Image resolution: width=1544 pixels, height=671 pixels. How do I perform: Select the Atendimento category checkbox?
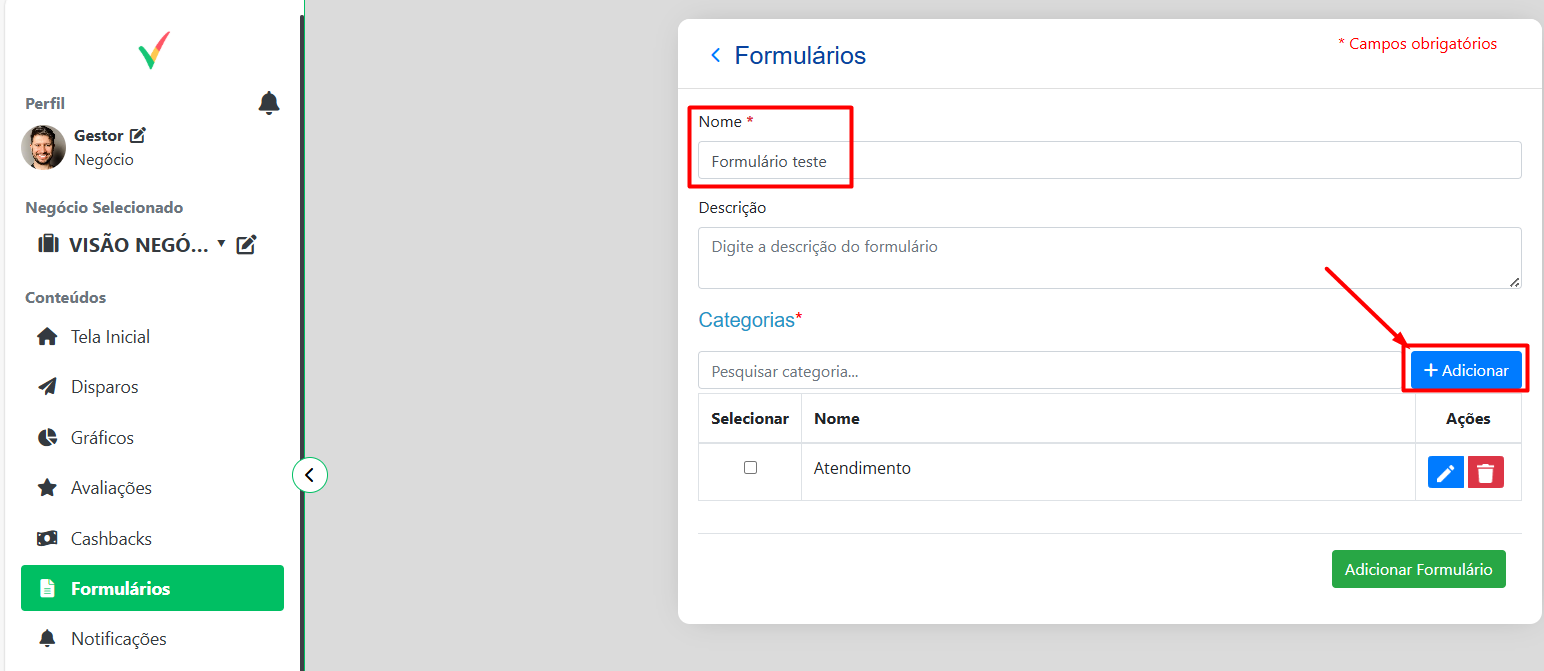pyautogui.click(x=750, y=467)
